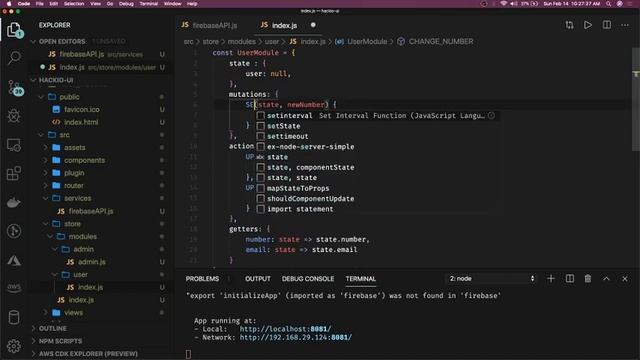Expand the AWS CDK EXPLORER section

click(x=88, y=353)
